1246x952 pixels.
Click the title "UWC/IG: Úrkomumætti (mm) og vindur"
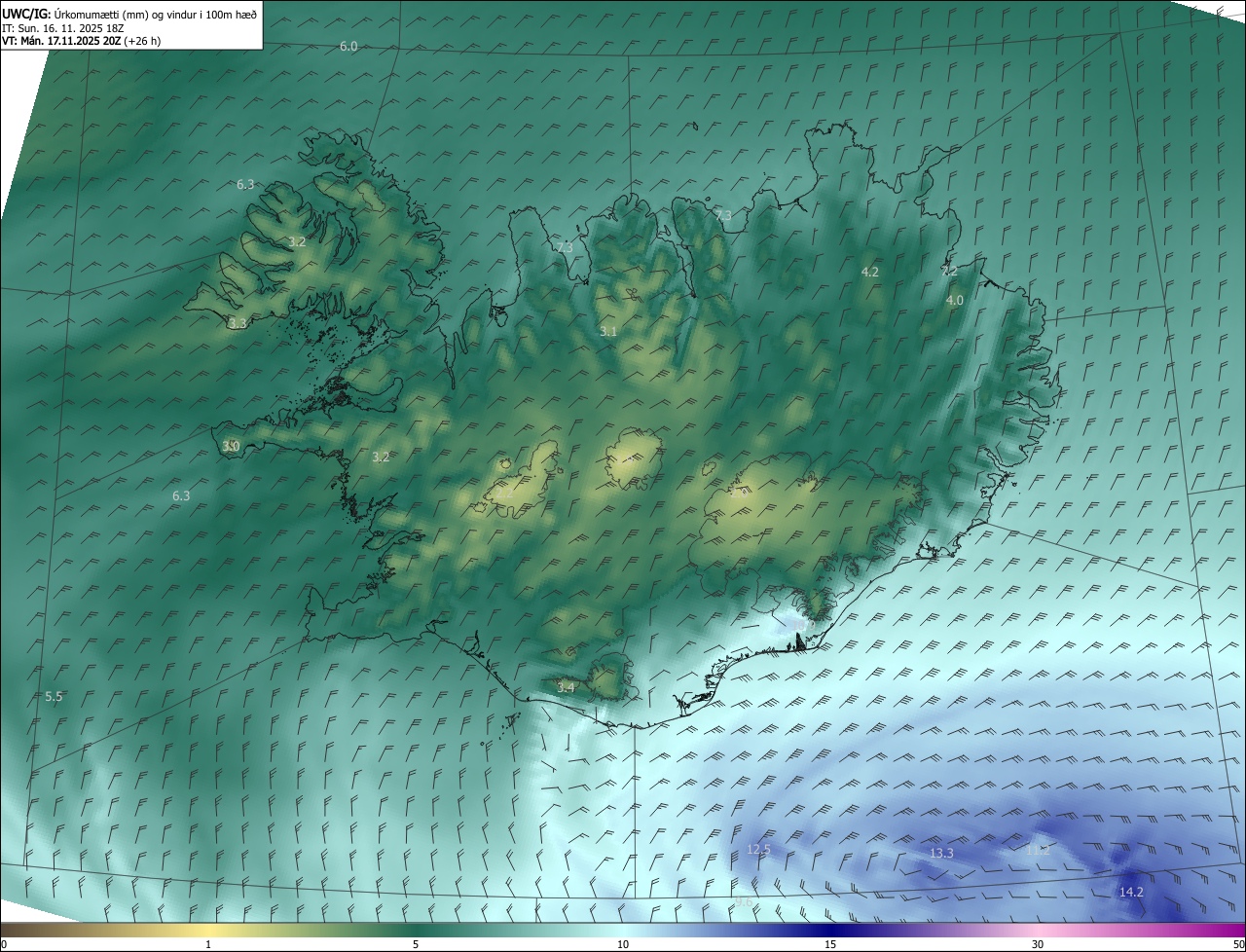129,14
